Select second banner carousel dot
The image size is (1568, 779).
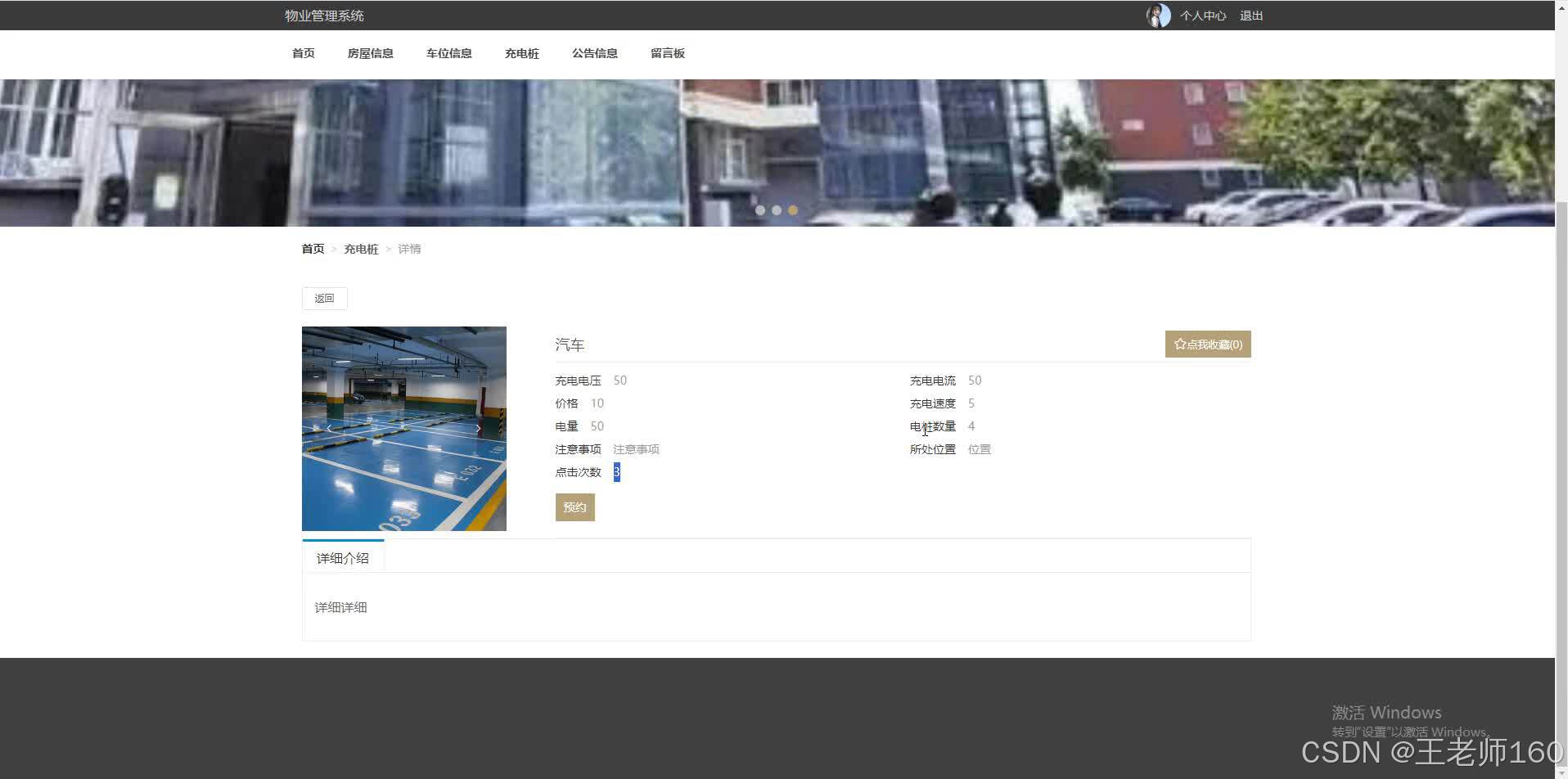tap(777, 210)
